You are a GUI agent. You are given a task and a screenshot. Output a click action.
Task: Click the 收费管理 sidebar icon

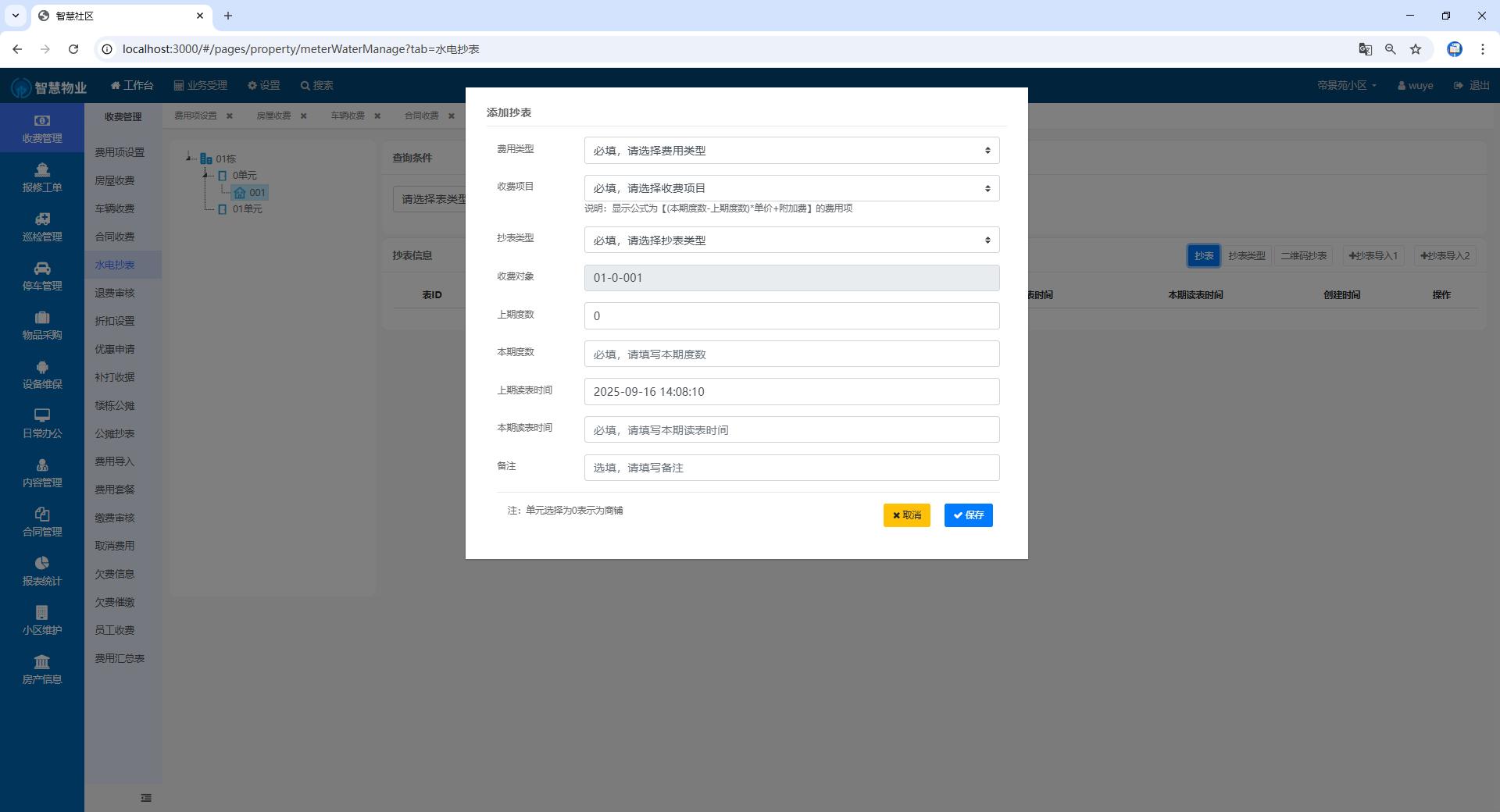(x=42, y=121)
